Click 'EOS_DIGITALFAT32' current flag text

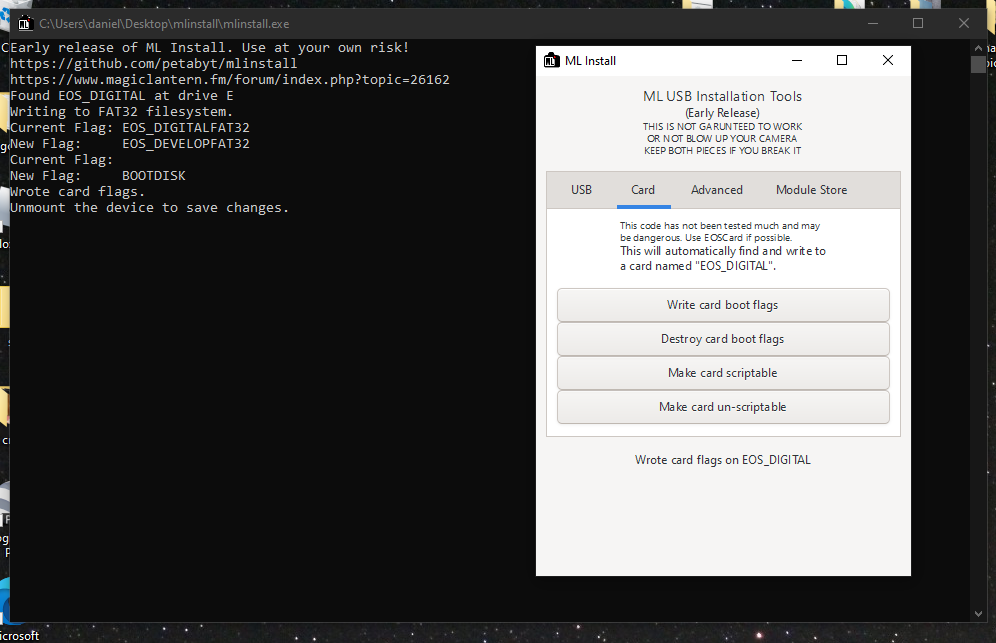(186, 128)
